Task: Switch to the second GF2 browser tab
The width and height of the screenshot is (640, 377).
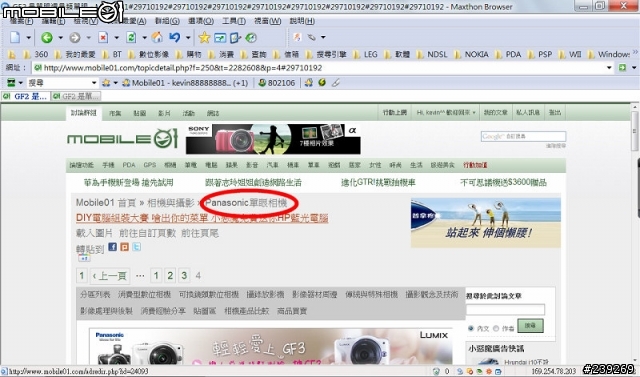Action: point(76,96)
